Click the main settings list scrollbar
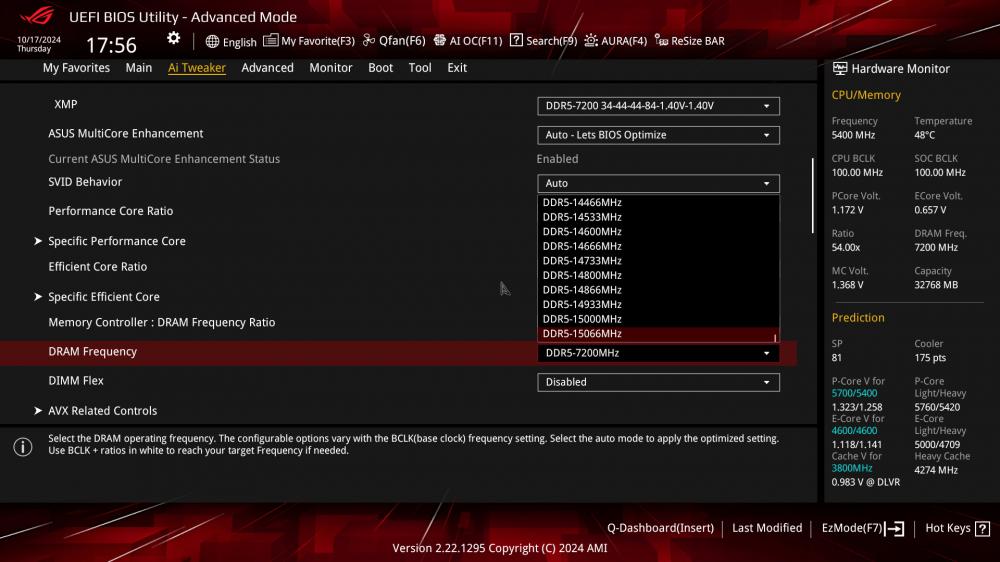 tap(812, 195)
